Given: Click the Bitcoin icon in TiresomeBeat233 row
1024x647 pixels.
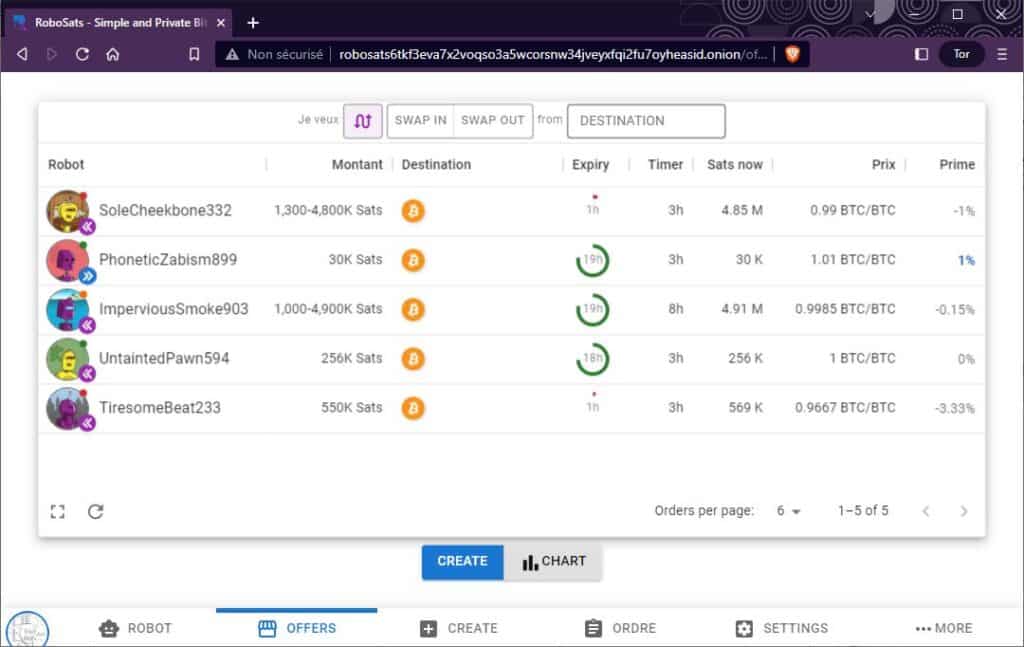Looking at the screenshot, I should point(413,408).
